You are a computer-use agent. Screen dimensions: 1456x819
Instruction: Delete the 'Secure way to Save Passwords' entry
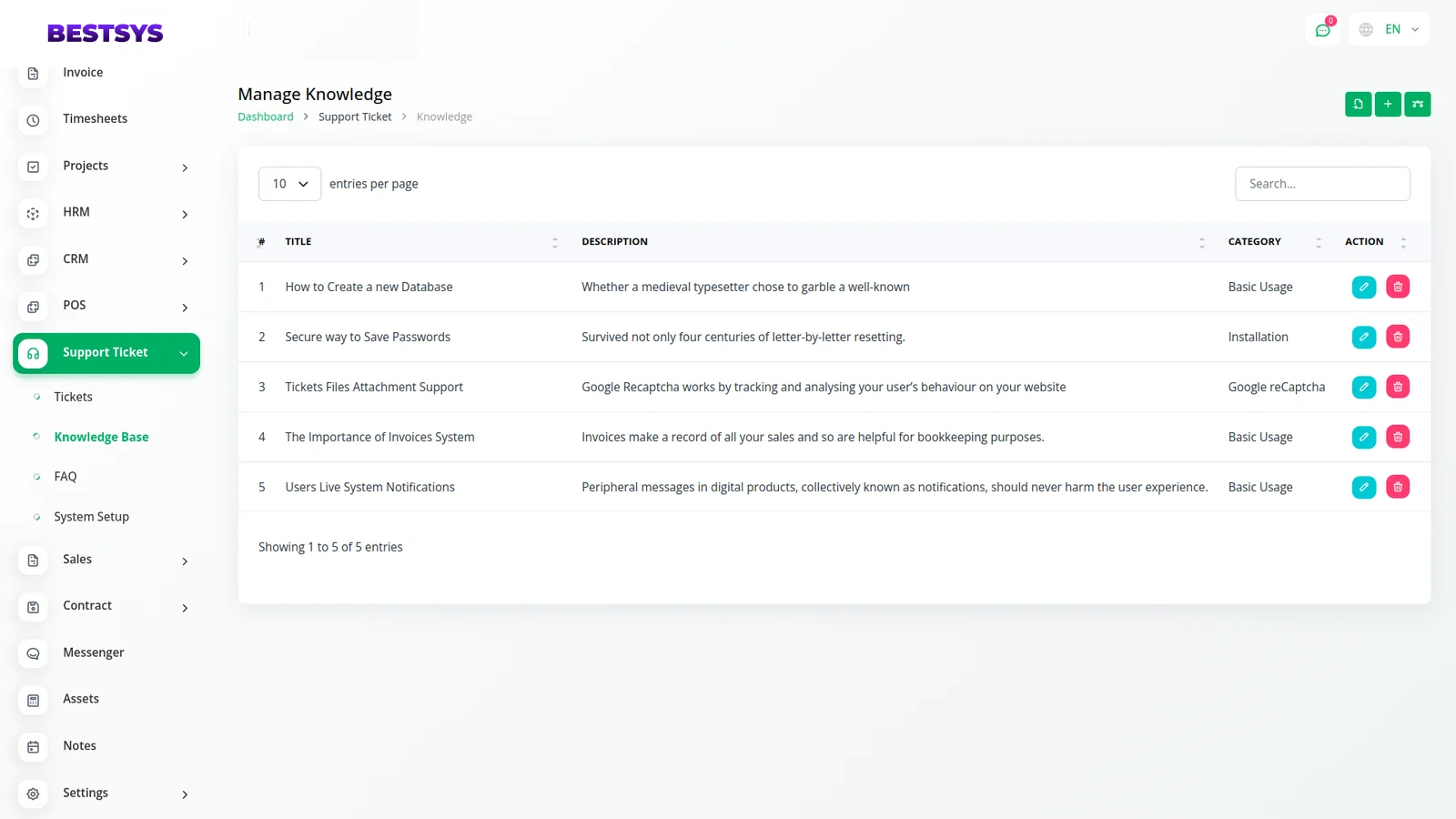[1397, 337]
